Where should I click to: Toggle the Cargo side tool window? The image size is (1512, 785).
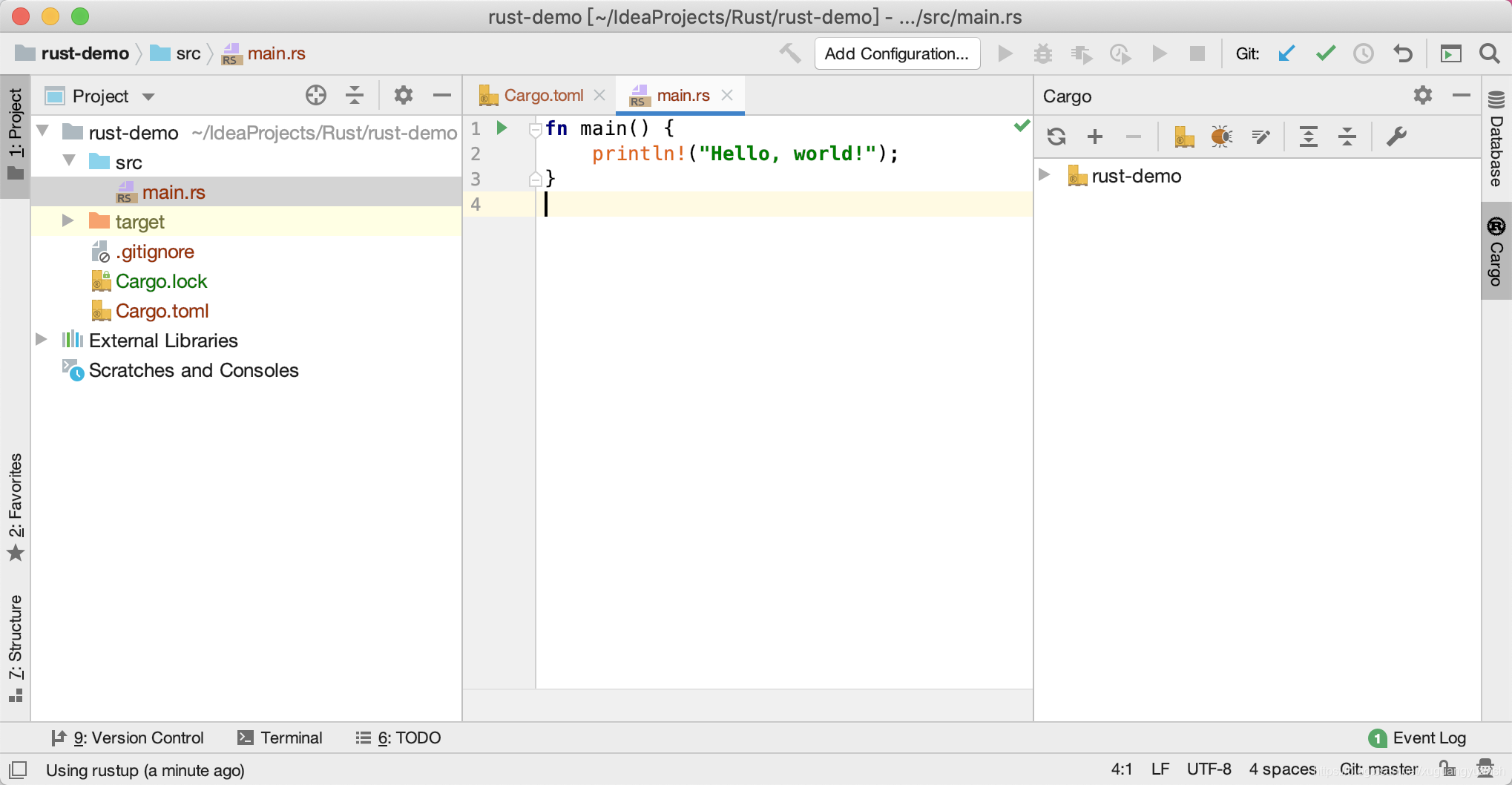point(1496,251)
